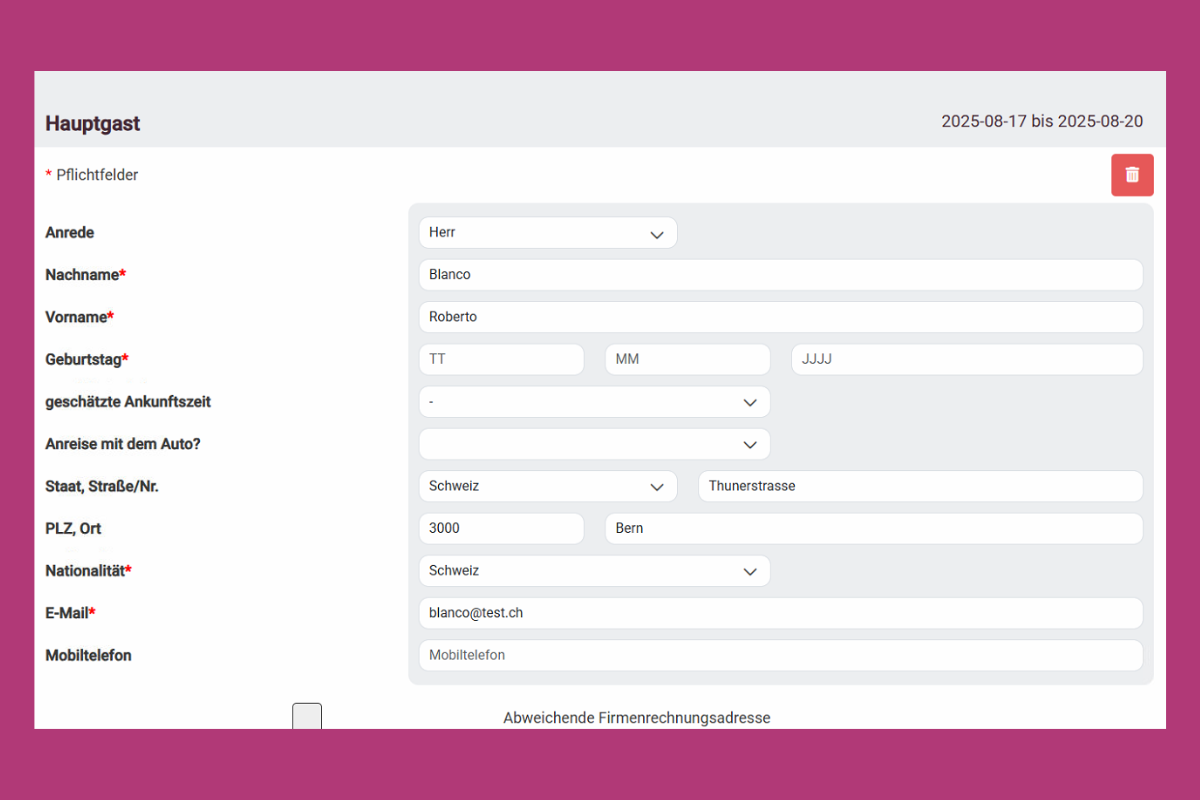Image resolution: width=1200 pixels, height=800 pixels.
Task: Focus the birthday year JJJJ field
Action: click(x=966, y=360)
